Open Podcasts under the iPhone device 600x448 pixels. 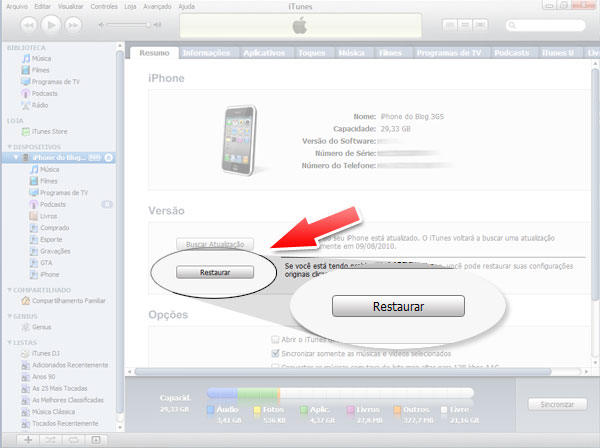click(48, 204)
